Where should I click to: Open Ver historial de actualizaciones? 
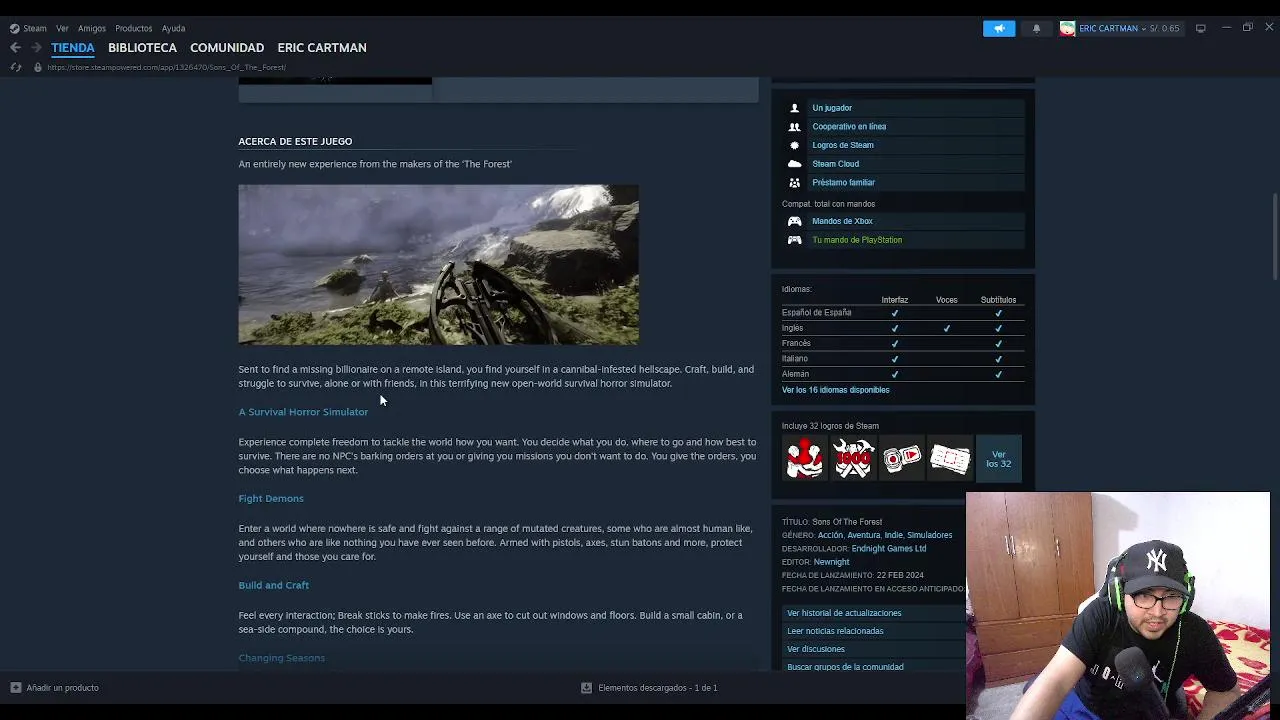(844, 613)
